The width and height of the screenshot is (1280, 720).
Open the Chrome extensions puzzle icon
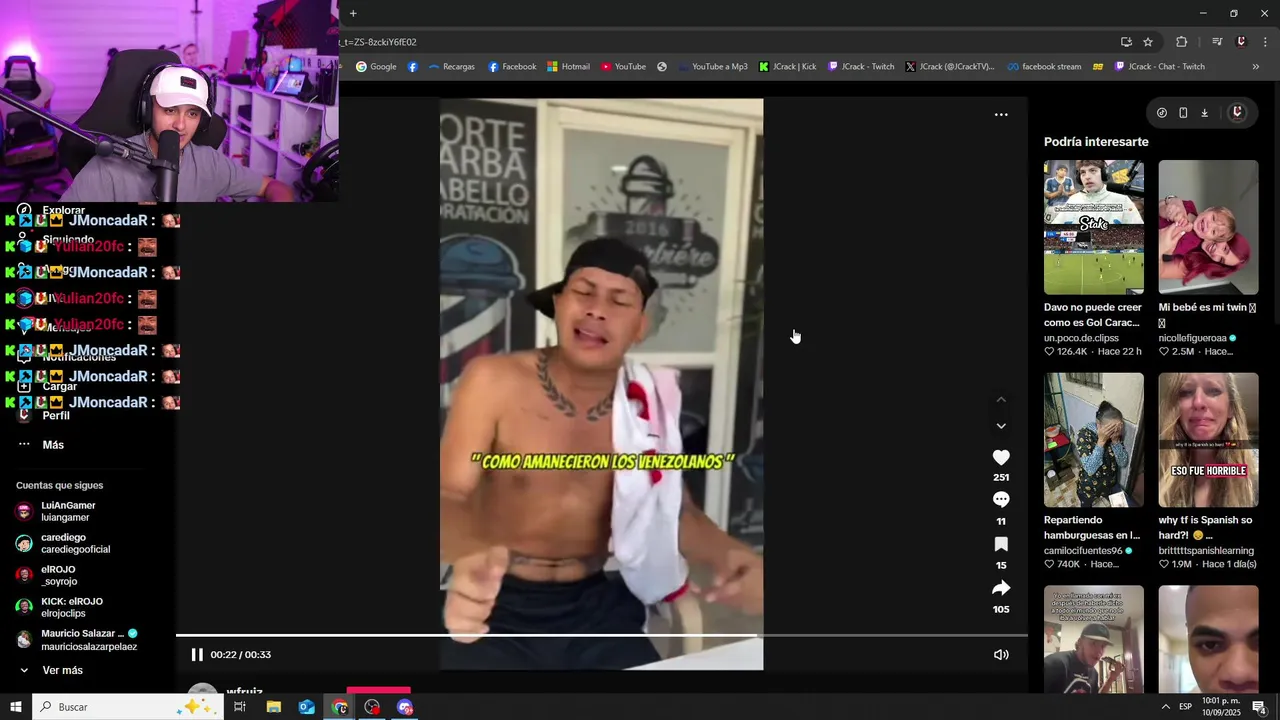click(x=1182, y=42)
